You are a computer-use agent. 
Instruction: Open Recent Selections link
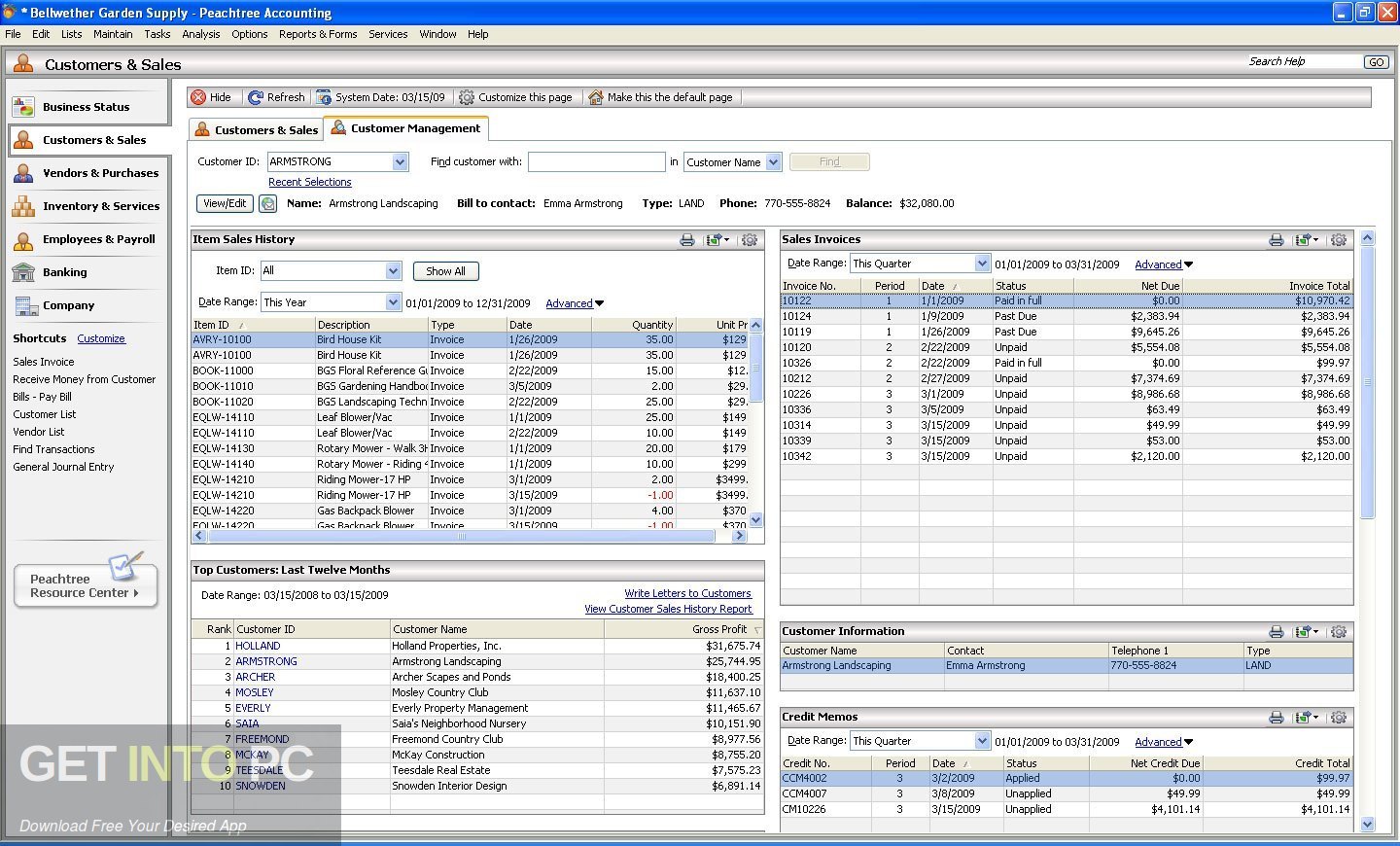(x=310, y=182)
